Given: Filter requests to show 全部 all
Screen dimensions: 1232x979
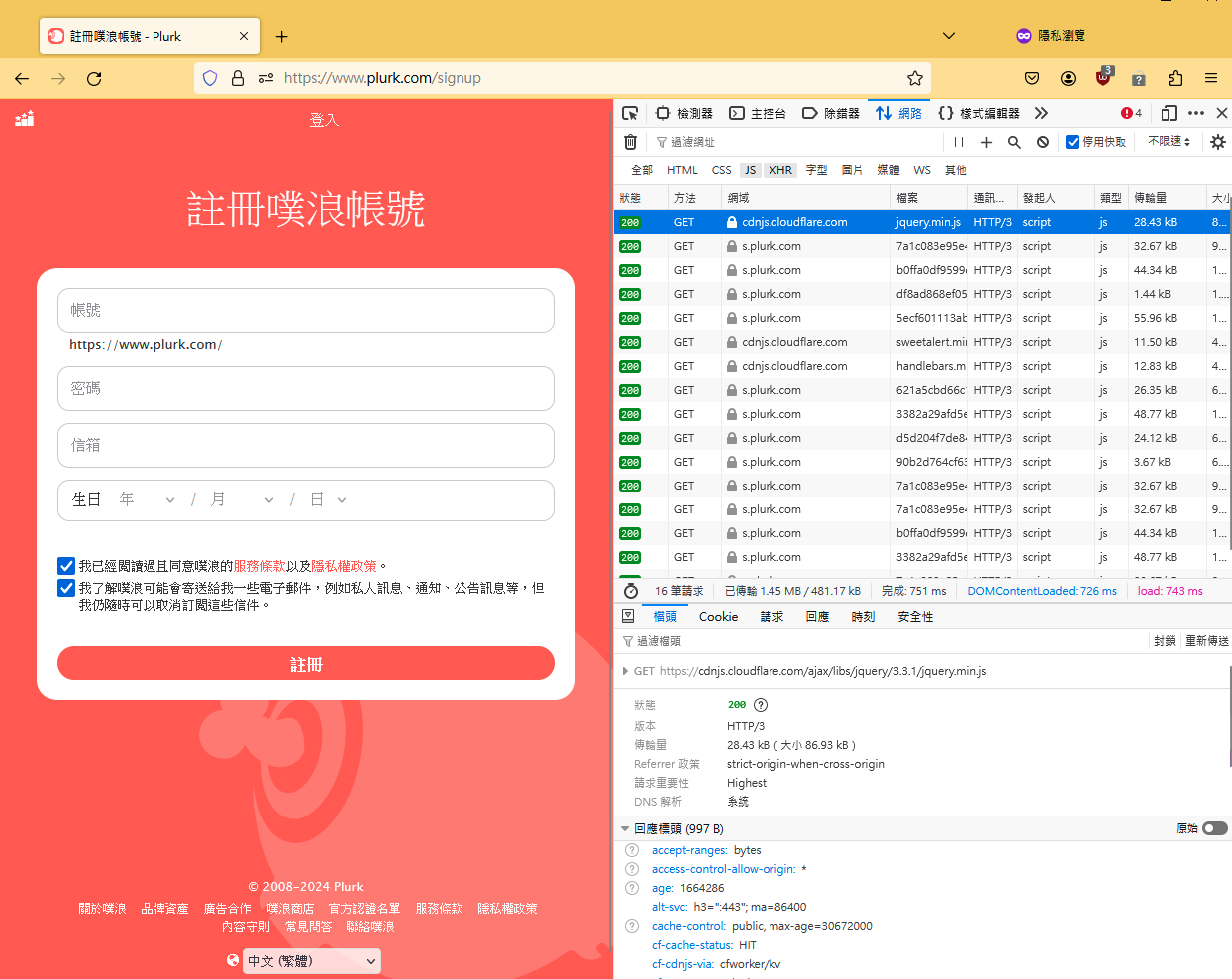Looking at the screenshot, I should tap(642, 170).
